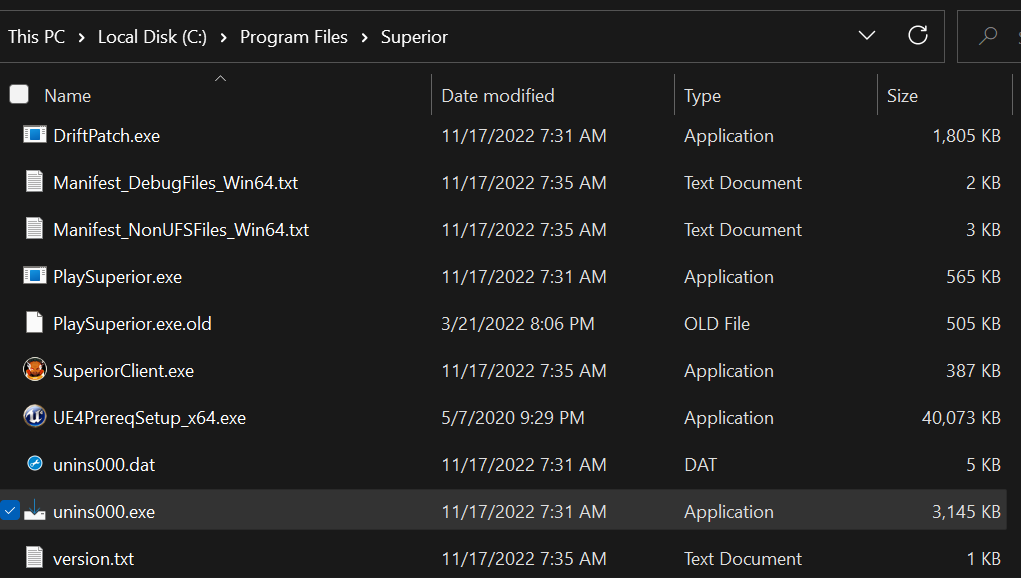Screen dimensions: 1021x578
Task: Navigate to Local Disk (C:) breadcrumb
Action: click(152, 37)
